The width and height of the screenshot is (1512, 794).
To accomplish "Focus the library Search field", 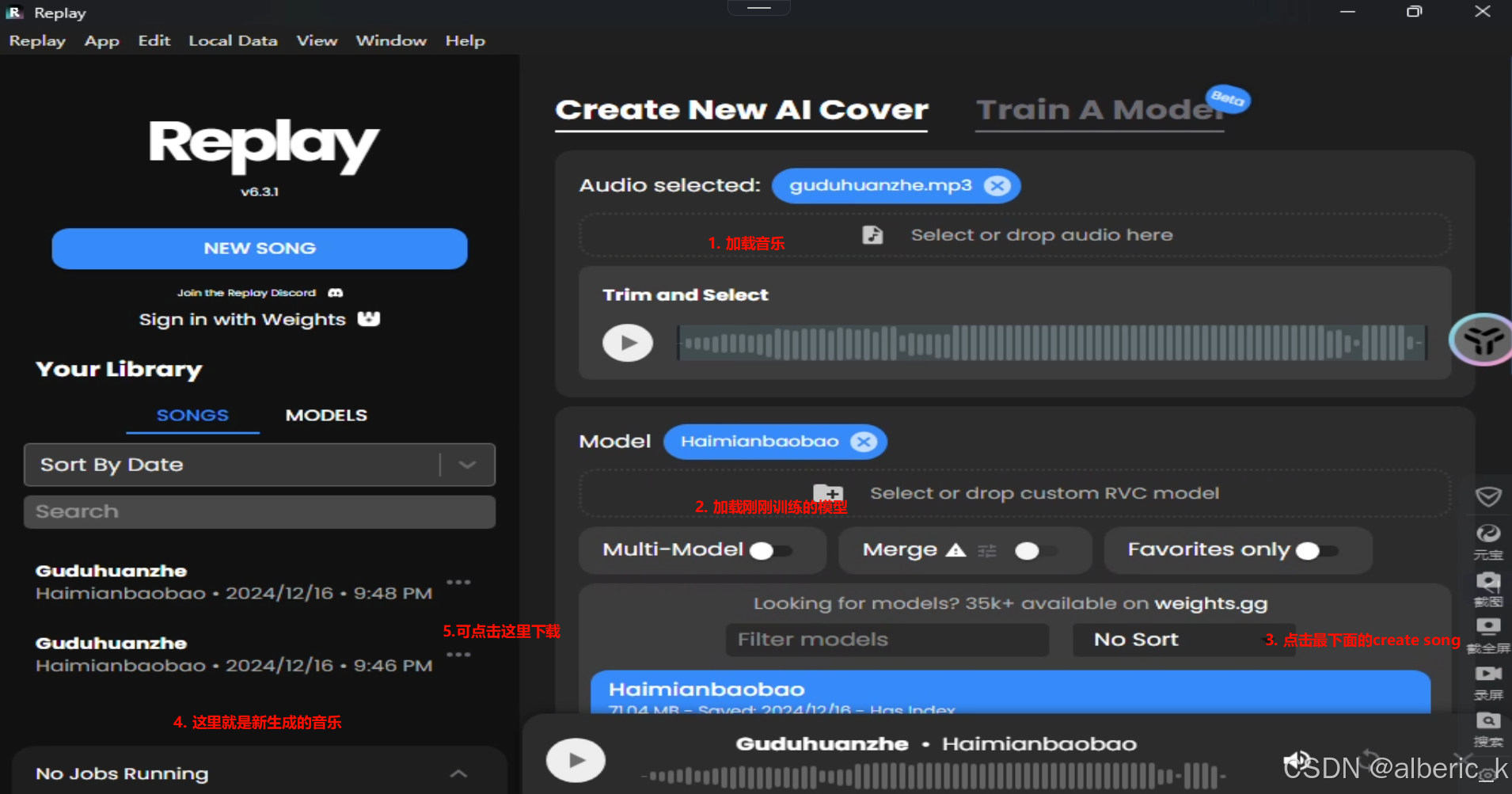I will pos(260,511).
